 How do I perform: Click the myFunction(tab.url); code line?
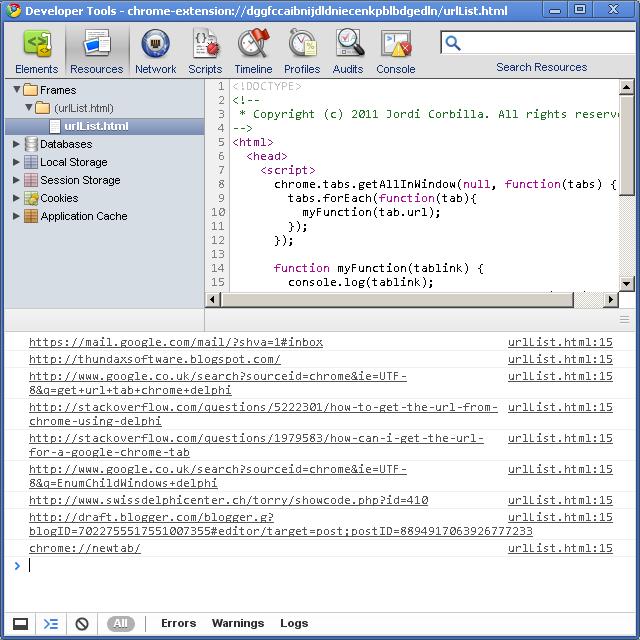click(x=371, y=212)
